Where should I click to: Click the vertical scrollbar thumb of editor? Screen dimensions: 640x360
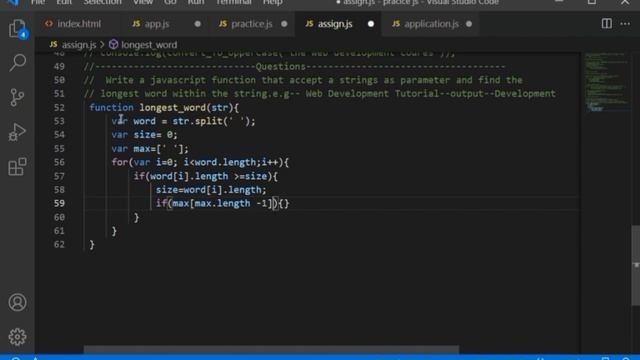click(x=636, y=265)
